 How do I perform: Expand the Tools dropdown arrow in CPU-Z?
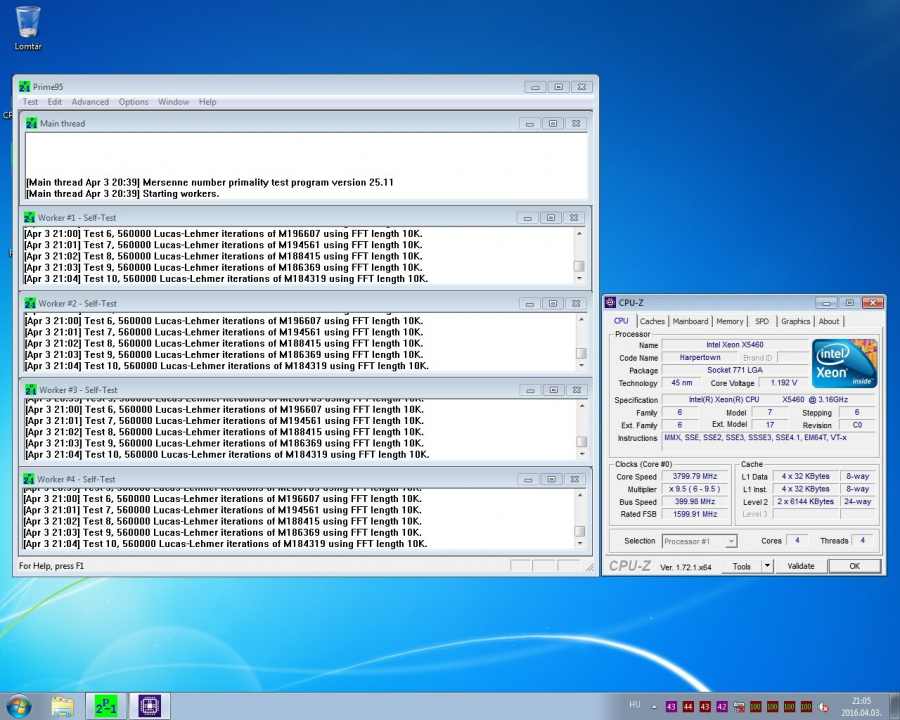pyautogui.click(x=767, y=566)
